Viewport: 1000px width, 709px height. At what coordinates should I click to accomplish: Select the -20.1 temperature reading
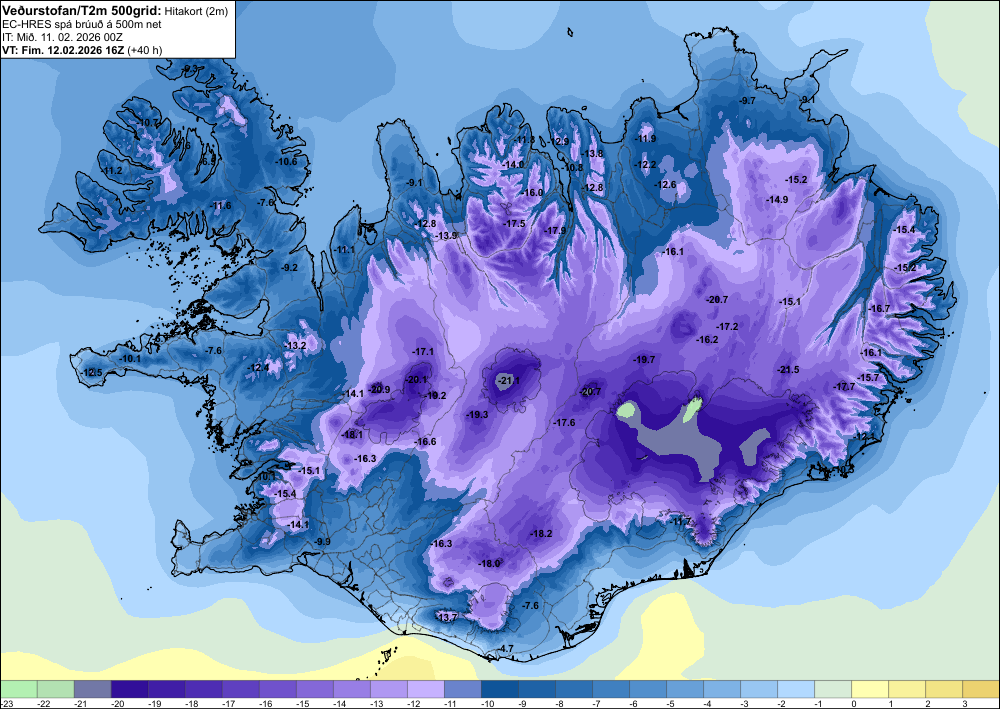coord(416,379)
